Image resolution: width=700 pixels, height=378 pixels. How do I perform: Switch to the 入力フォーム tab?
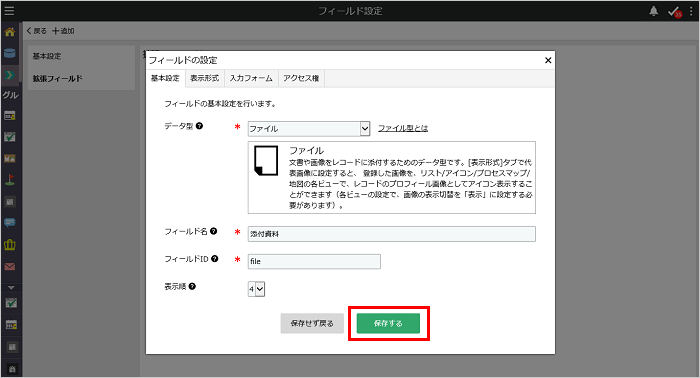point(251,78)
